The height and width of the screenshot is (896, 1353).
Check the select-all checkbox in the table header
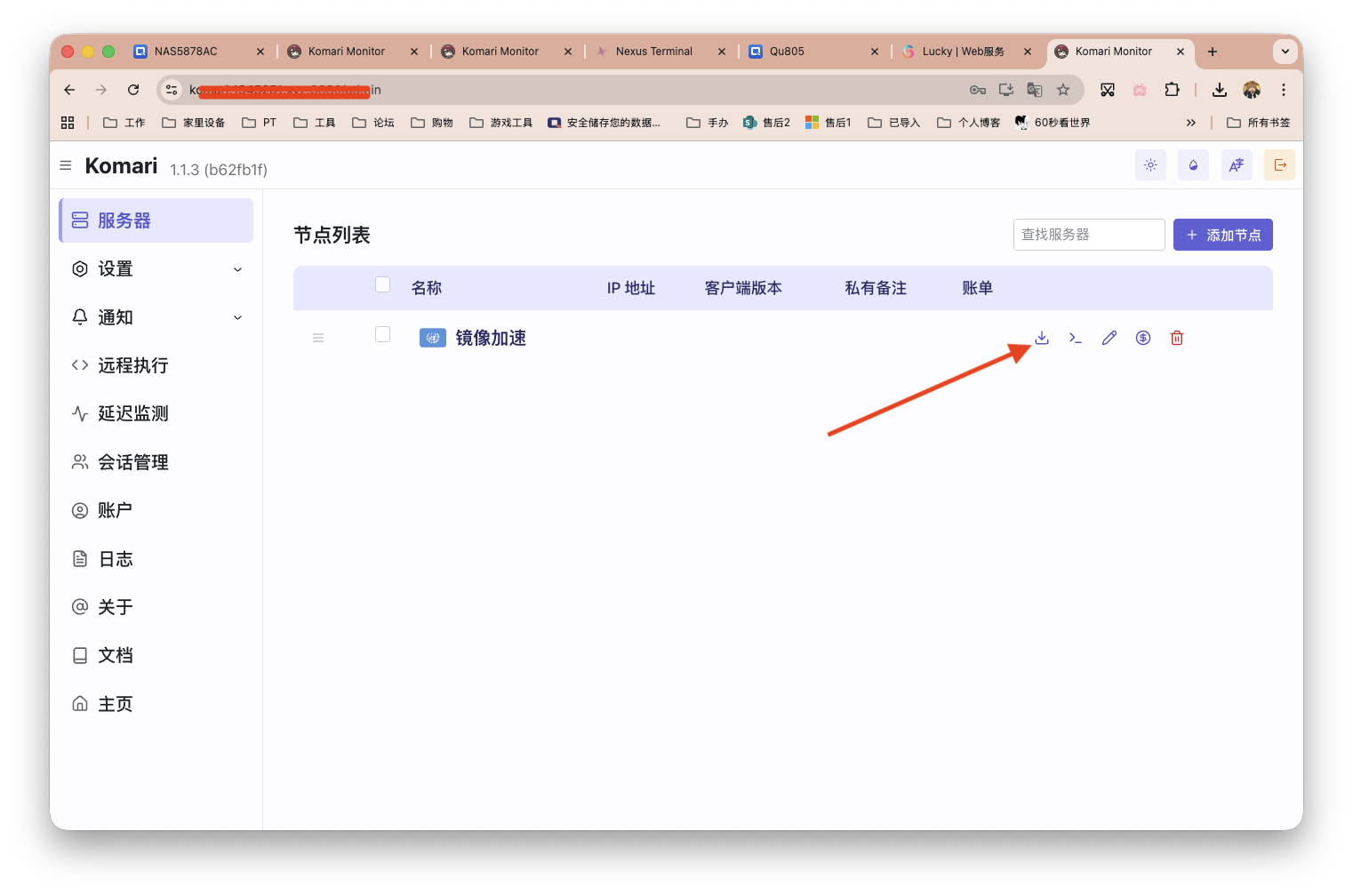pyautogui.click(x=382, y=284)
